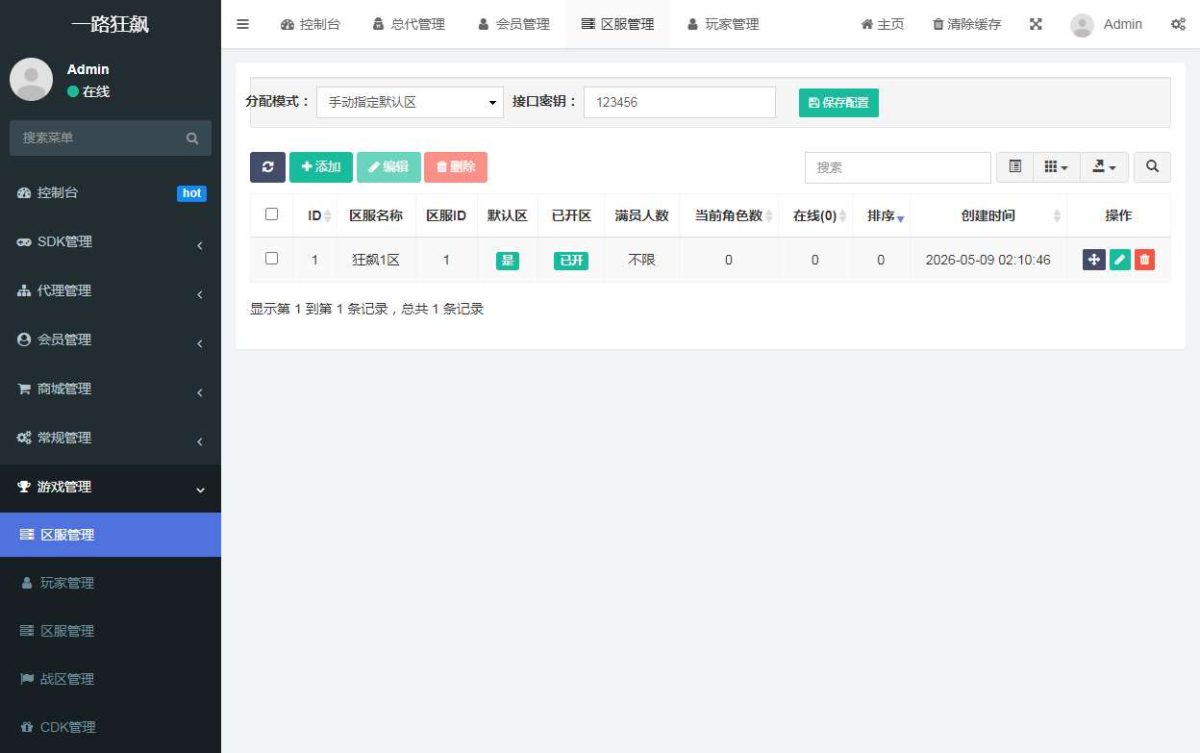Expand 常规管理 in the sidebar

(110, 438)
